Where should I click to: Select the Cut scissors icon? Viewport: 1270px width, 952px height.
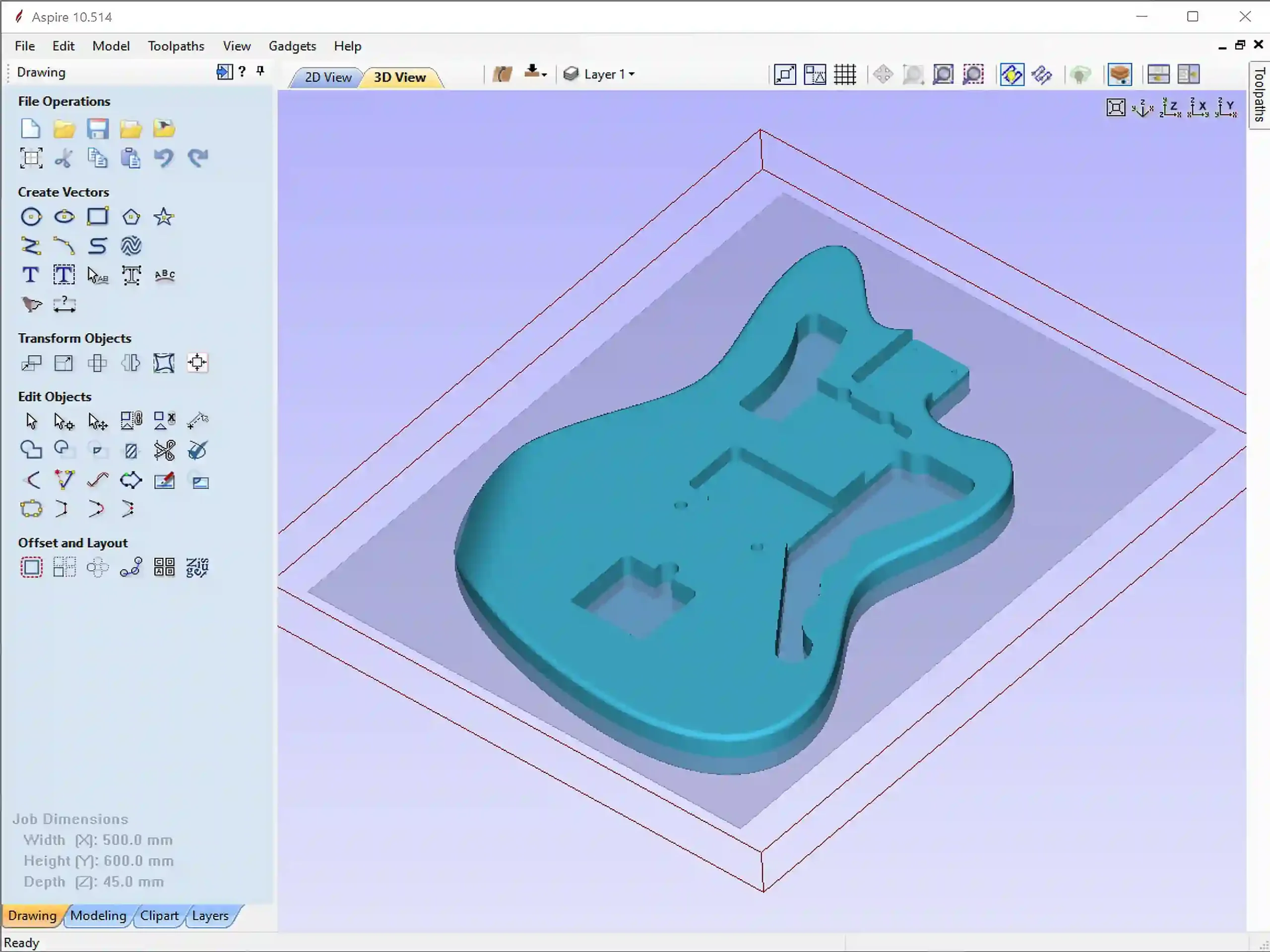pos(63,158)
